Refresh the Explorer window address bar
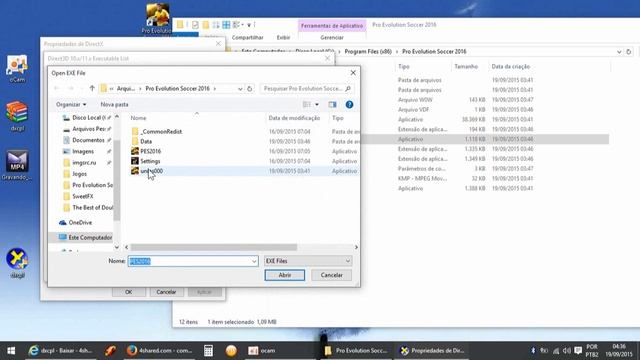Image resolution: width=640 pixels, height=360 pixels. tap(629, 52)
